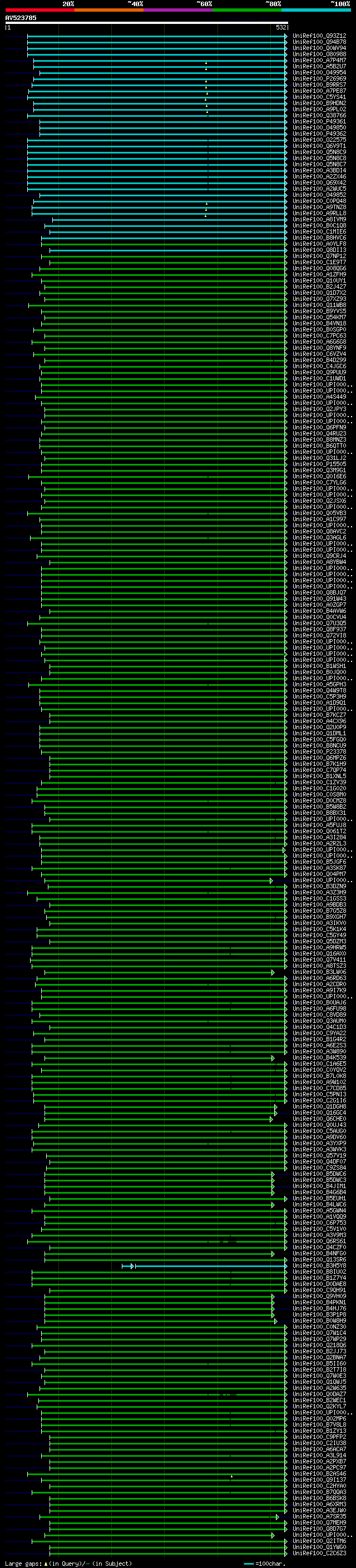Open hit UniRef100_Q16AX0

tap(319, 954)
